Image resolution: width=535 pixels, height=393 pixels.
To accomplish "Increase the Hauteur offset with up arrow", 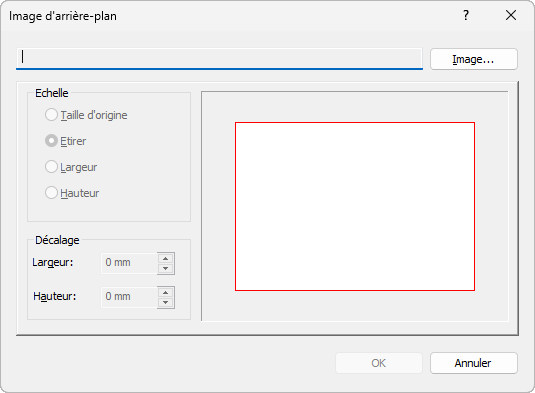I will click(x=166, y=292).
